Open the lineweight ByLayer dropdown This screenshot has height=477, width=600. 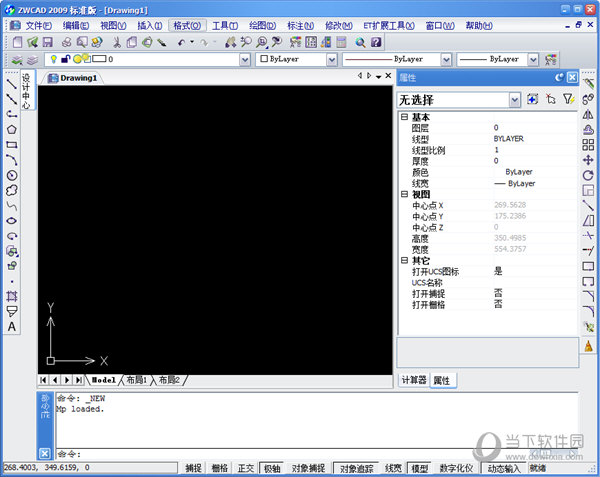pyautogui.click(x=533, y=59)
